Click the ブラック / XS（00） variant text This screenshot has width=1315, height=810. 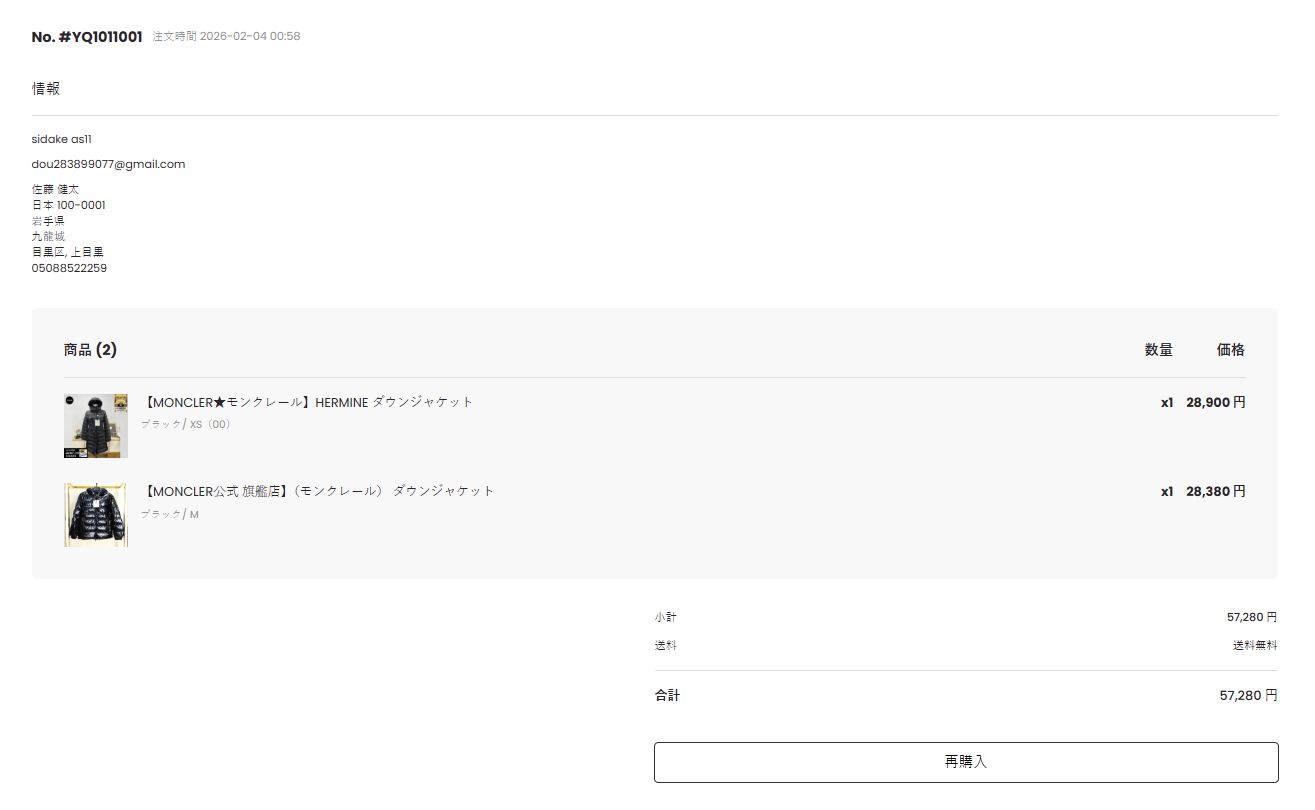186,424
